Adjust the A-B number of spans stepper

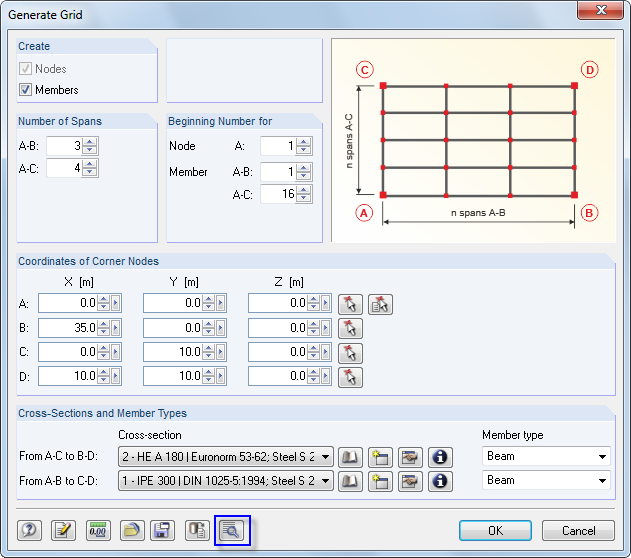(x=90, y=146)
